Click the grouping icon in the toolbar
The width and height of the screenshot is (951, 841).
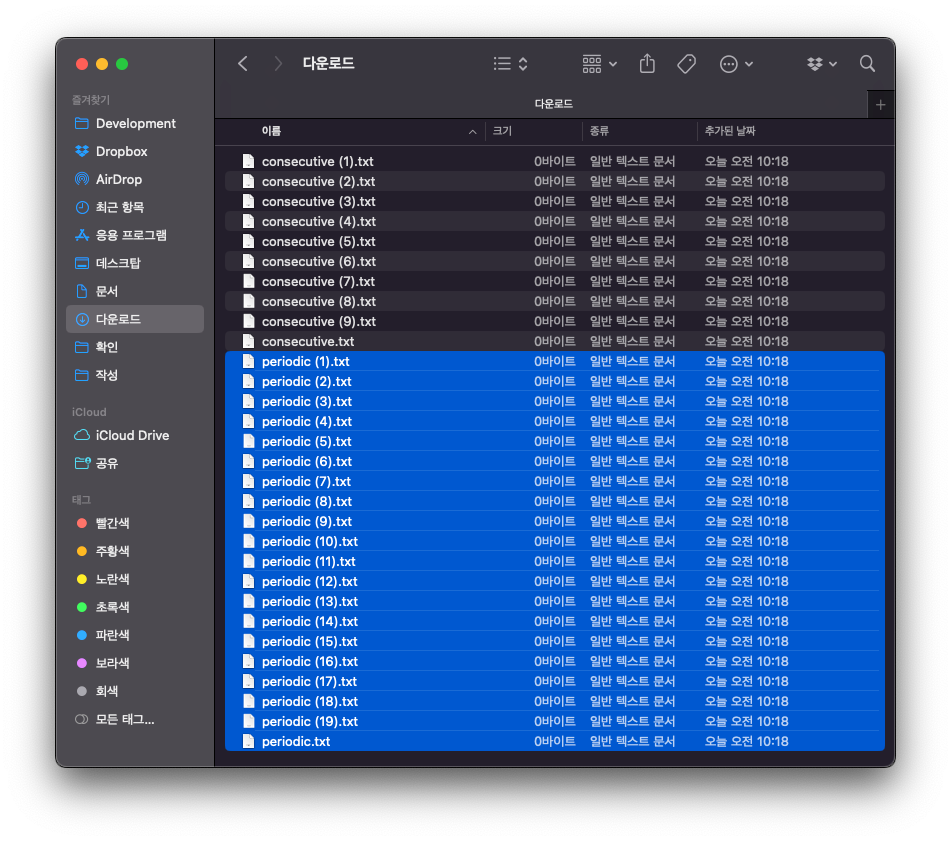[x=588, y=63]
